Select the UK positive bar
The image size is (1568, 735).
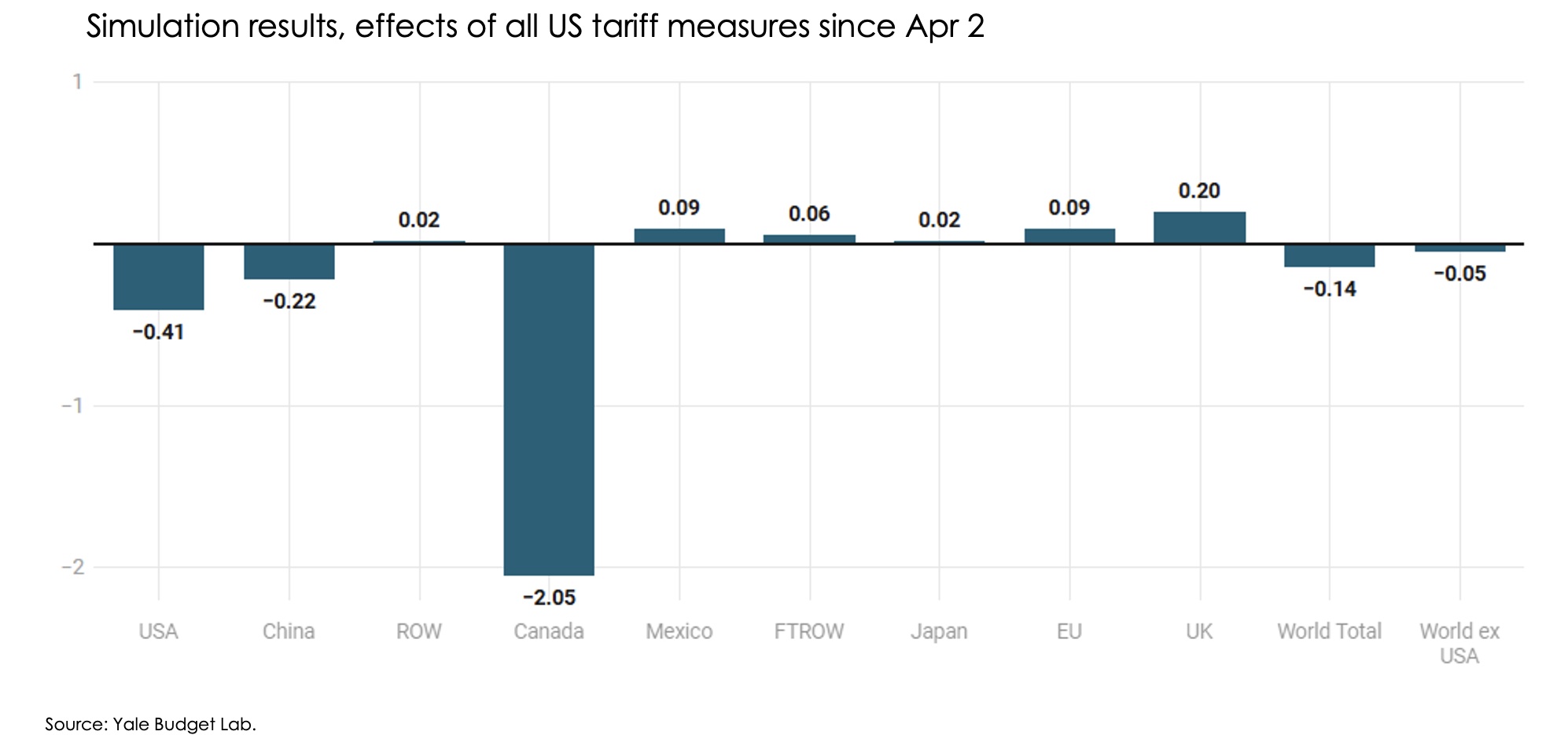click(1199, 227)
